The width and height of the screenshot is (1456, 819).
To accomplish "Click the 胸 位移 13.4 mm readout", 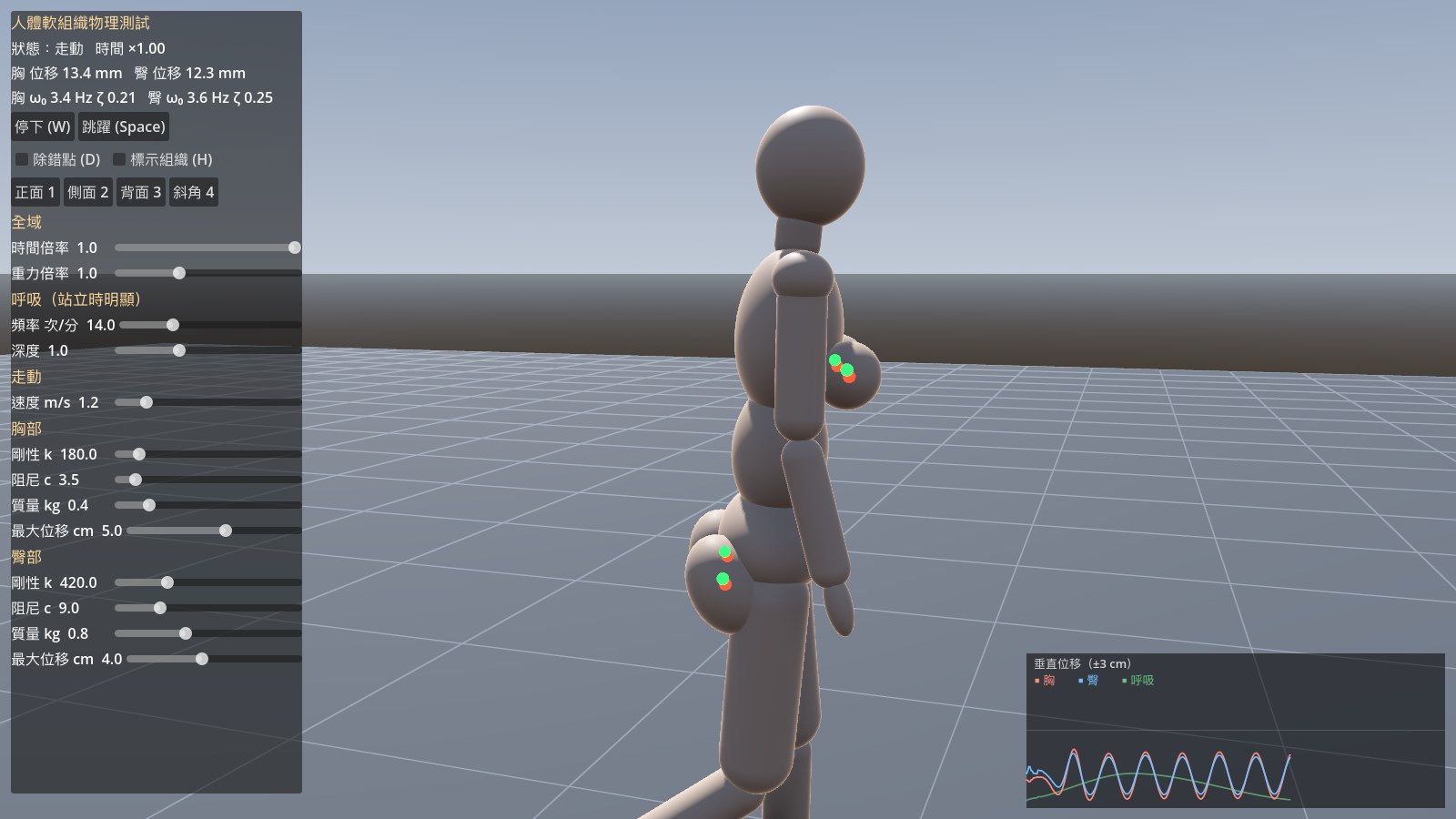I will pyautogui.click(x=66, y=73).
